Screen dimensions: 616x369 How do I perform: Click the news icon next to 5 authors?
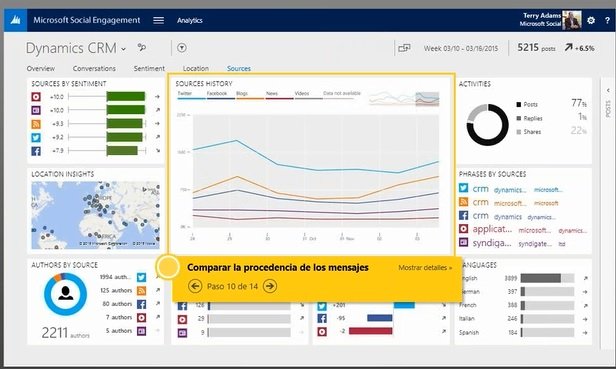pos(141,331)
